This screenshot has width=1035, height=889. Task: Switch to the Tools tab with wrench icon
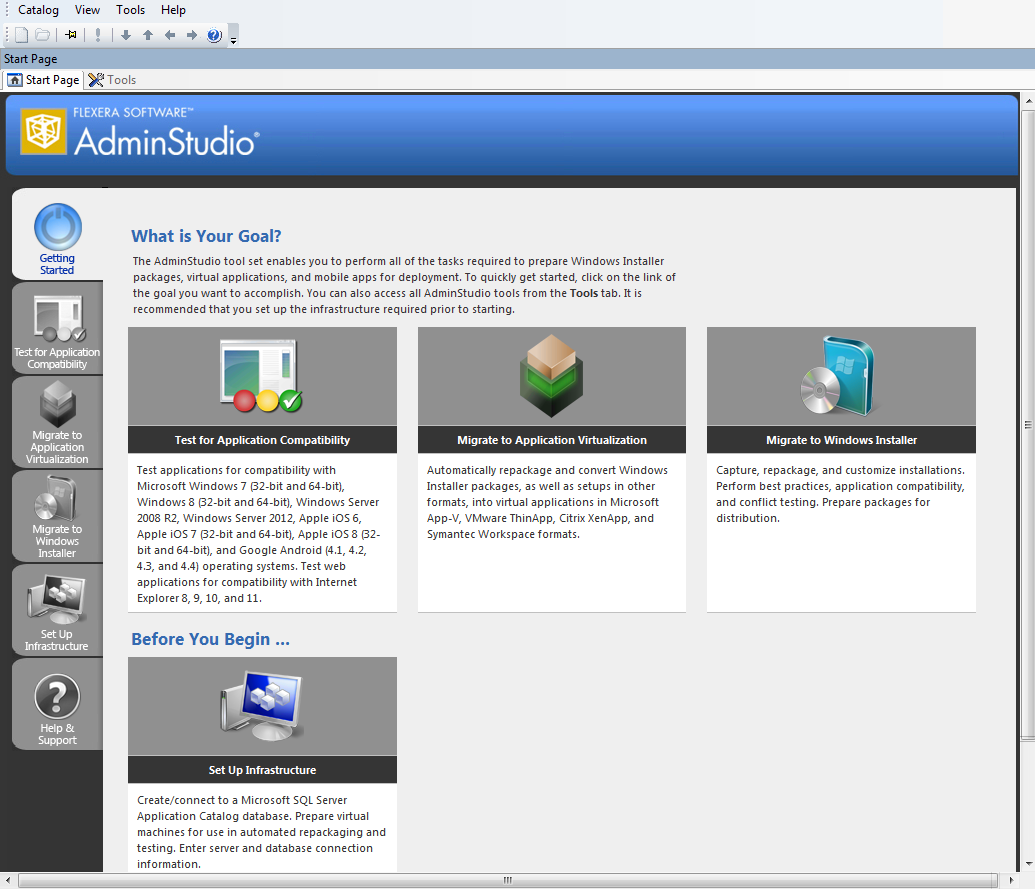pyautogui.click(x=112, y=80)
